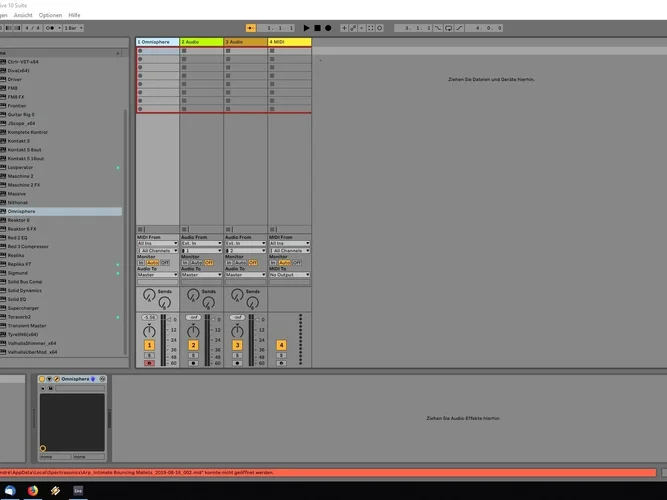Open the Hilfe menu
This screenshot has width=667, height=500.
coord(74,15)
